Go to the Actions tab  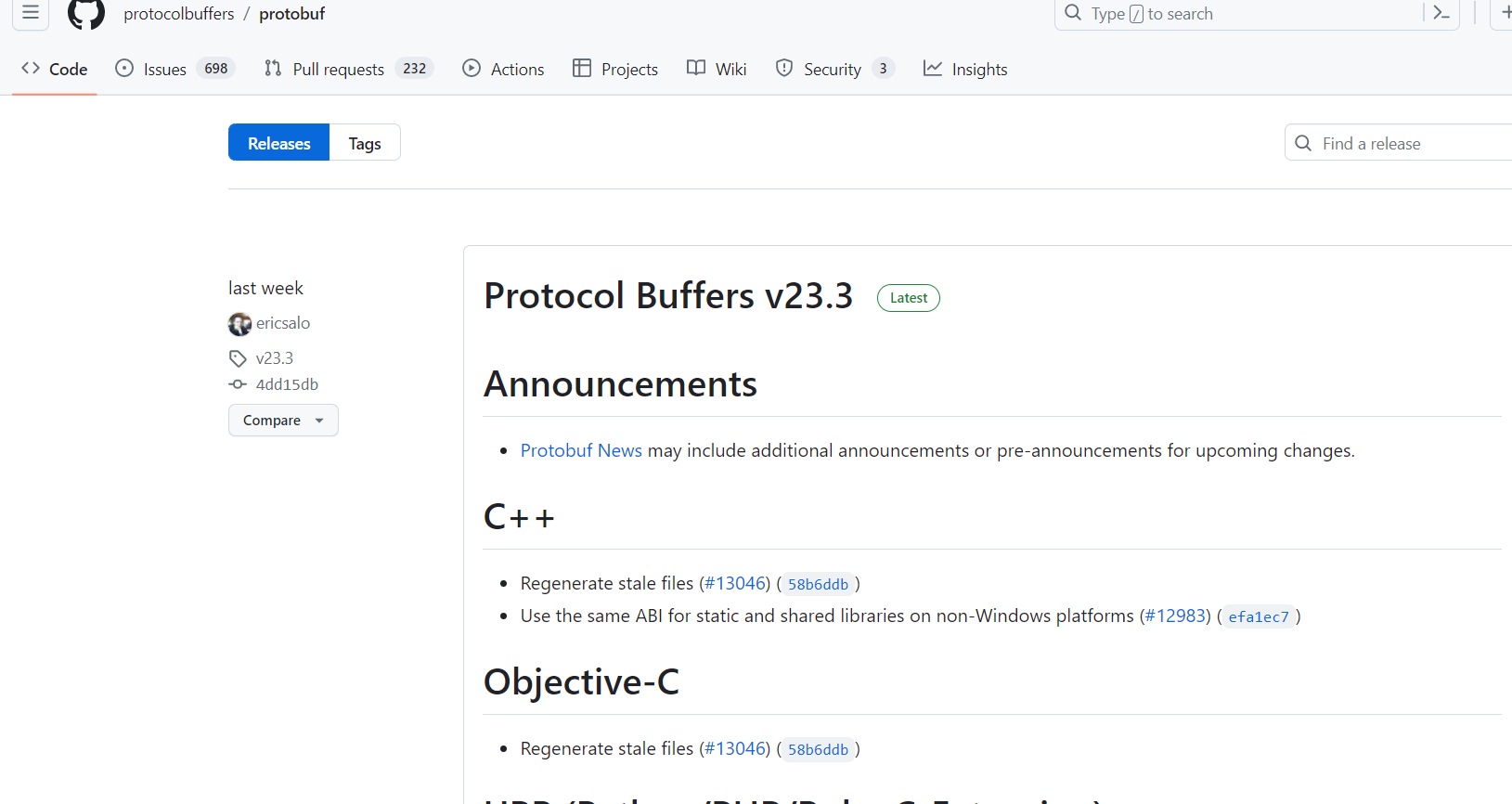tap(503, 69)
